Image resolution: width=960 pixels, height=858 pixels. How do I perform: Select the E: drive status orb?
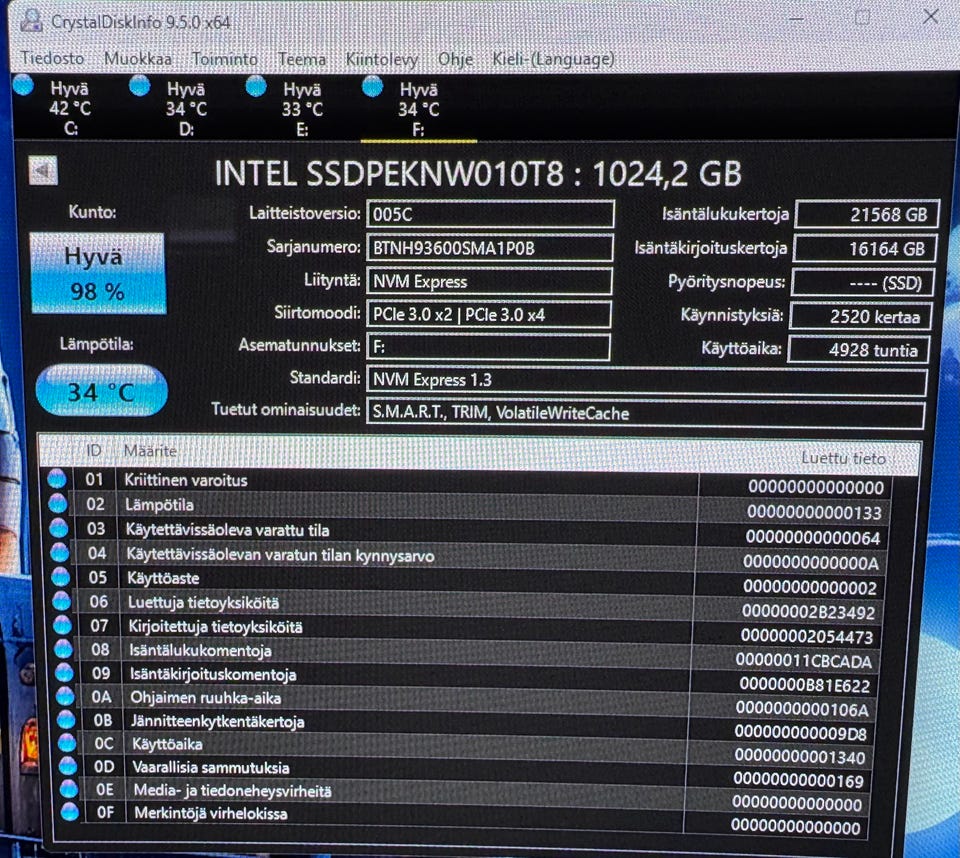tap(256, 86)
